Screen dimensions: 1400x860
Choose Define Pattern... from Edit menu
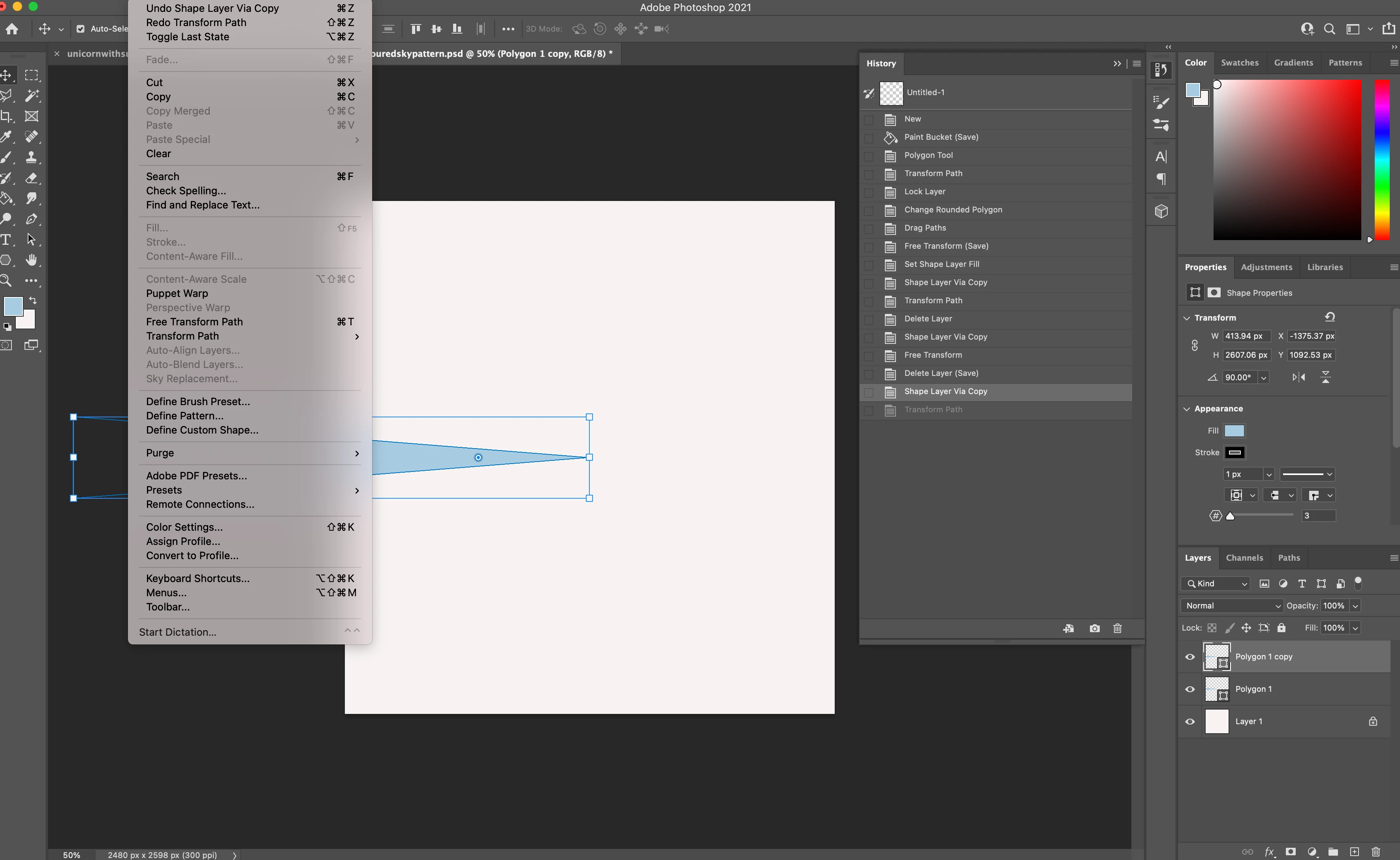click(x=184, y=416)
